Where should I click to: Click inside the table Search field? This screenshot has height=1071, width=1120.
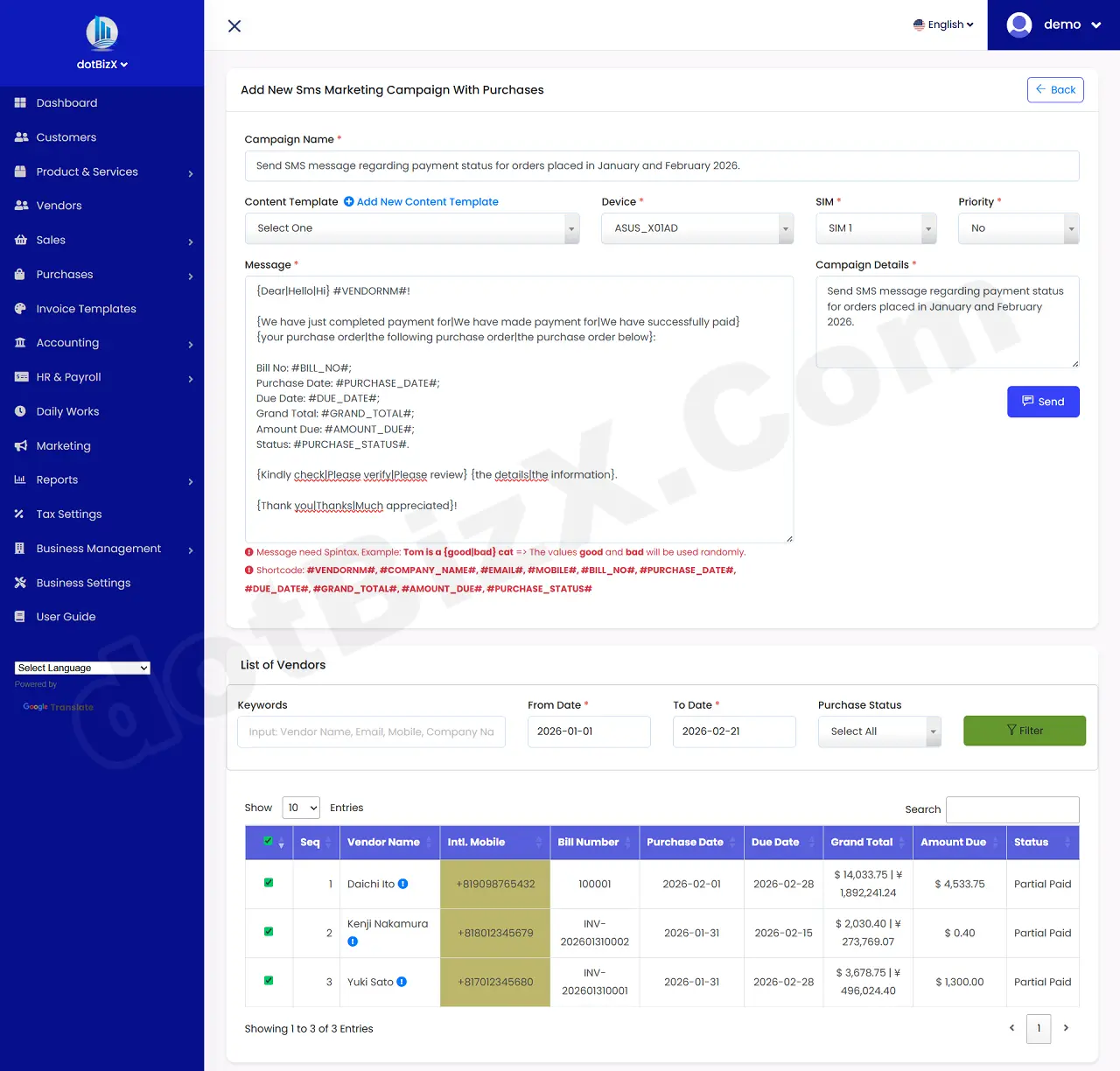click(x=1012, y=809)
